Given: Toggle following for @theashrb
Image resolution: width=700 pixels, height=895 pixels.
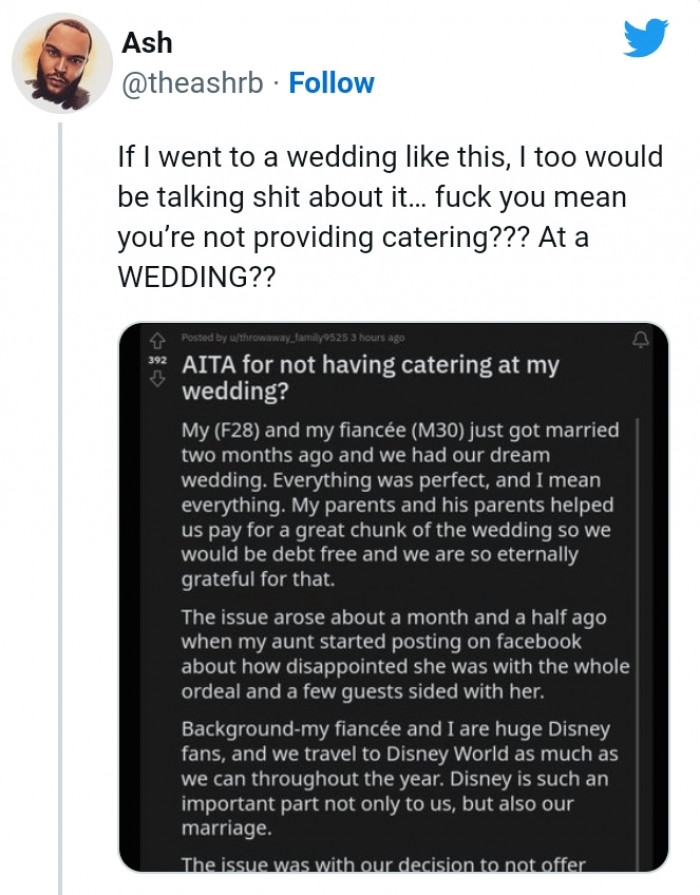Looking at the screenshot, I should (x=331, y=84).
